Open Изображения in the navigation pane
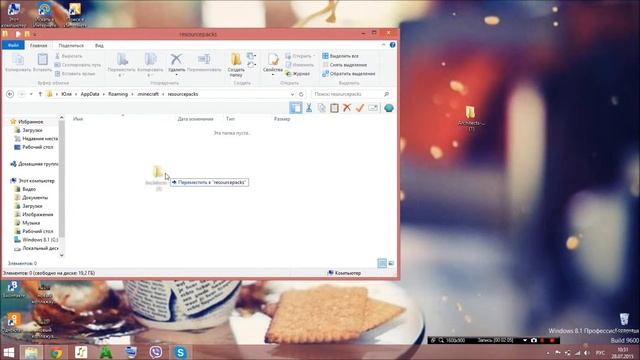Screen dimensions: 640x360 tap(34, 214)
